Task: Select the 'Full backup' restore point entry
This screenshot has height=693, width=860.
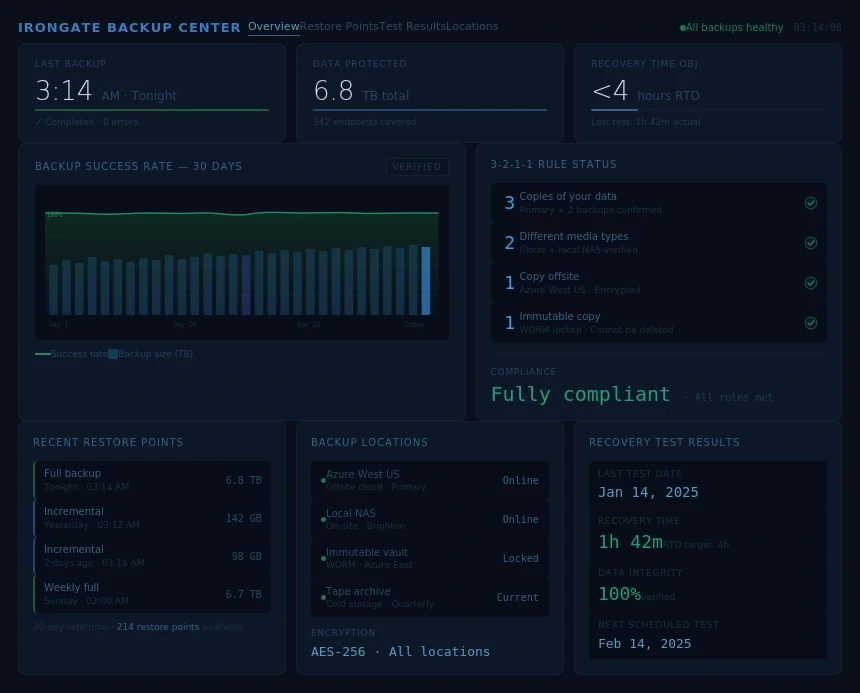Action: (x=152, y=480)
